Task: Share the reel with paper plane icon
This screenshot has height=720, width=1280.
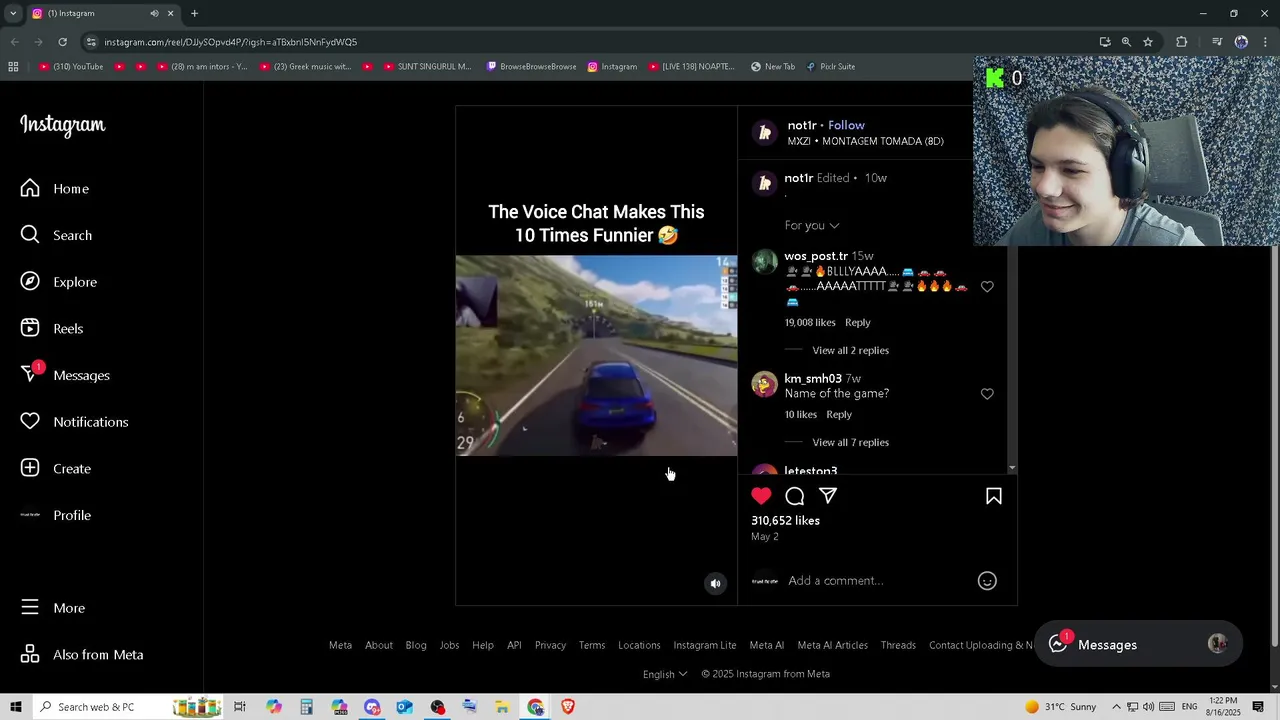Action: [828, 496]
